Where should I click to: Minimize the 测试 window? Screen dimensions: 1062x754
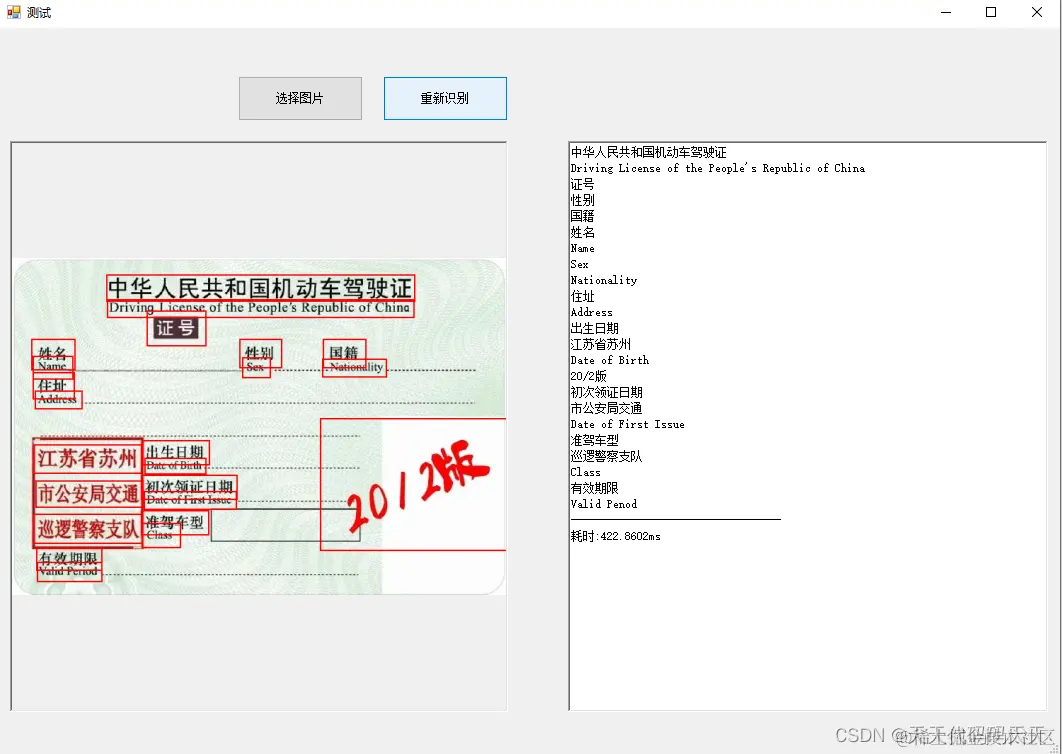point(946,12)
